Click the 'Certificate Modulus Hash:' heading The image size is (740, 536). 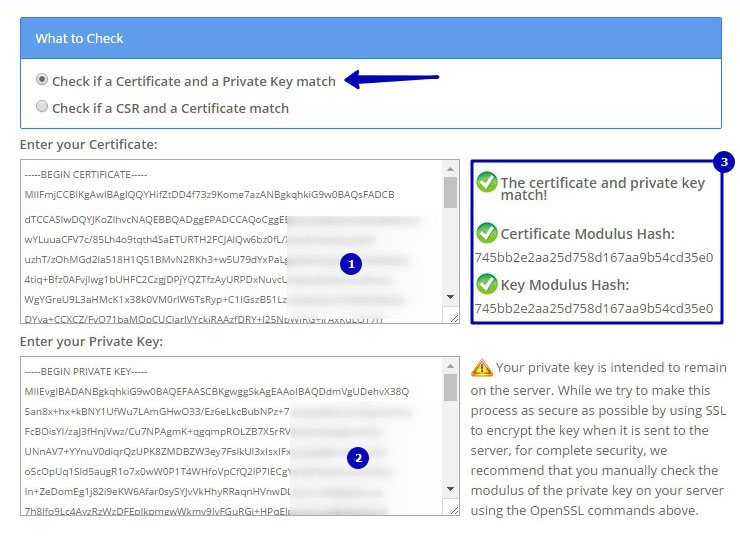tap(588, 234)
